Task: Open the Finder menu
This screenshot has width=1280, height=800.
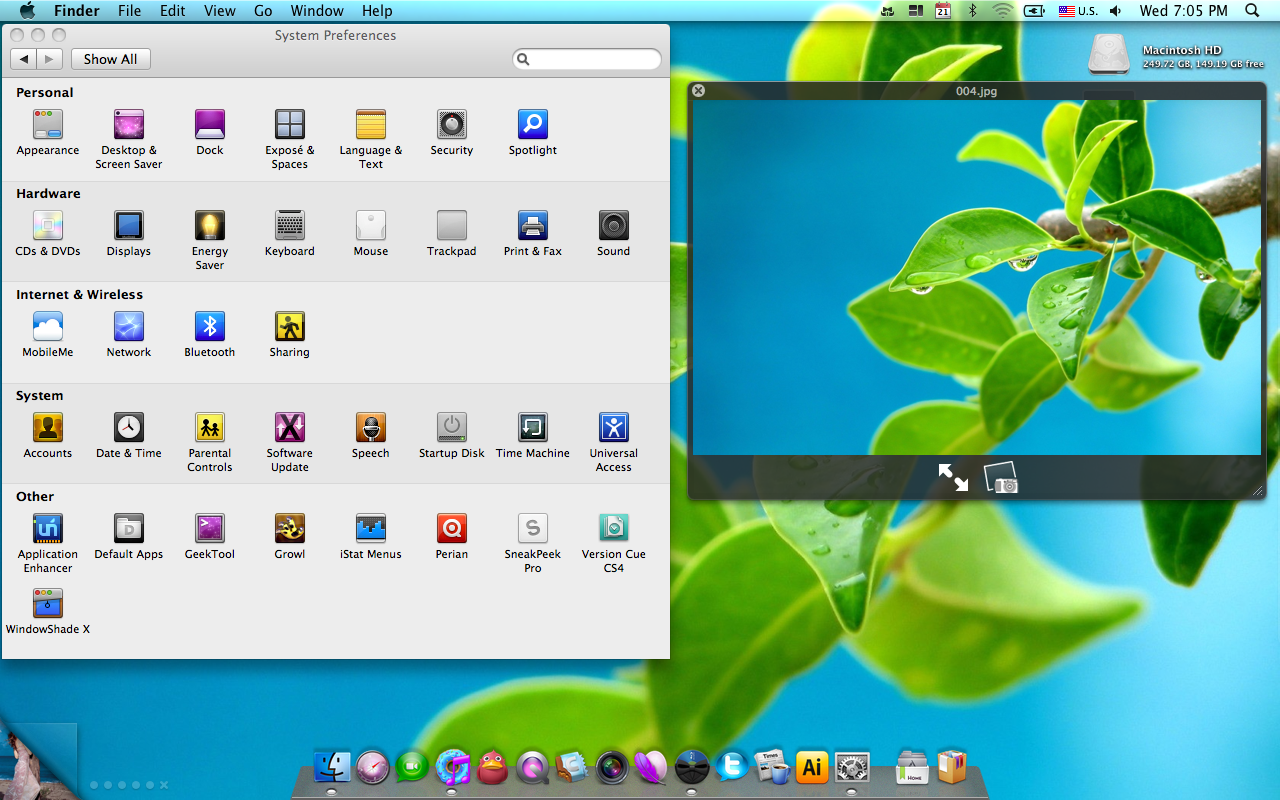Action: (77, 11)
